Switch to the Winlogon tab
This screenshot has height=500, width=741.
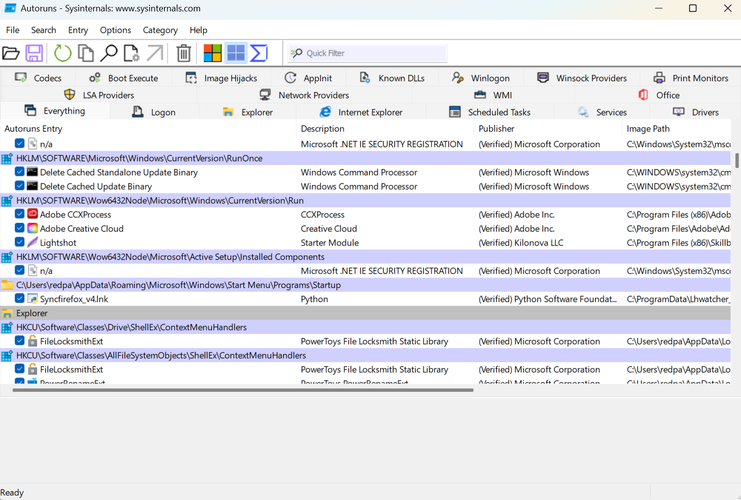[x=481, y=78]
